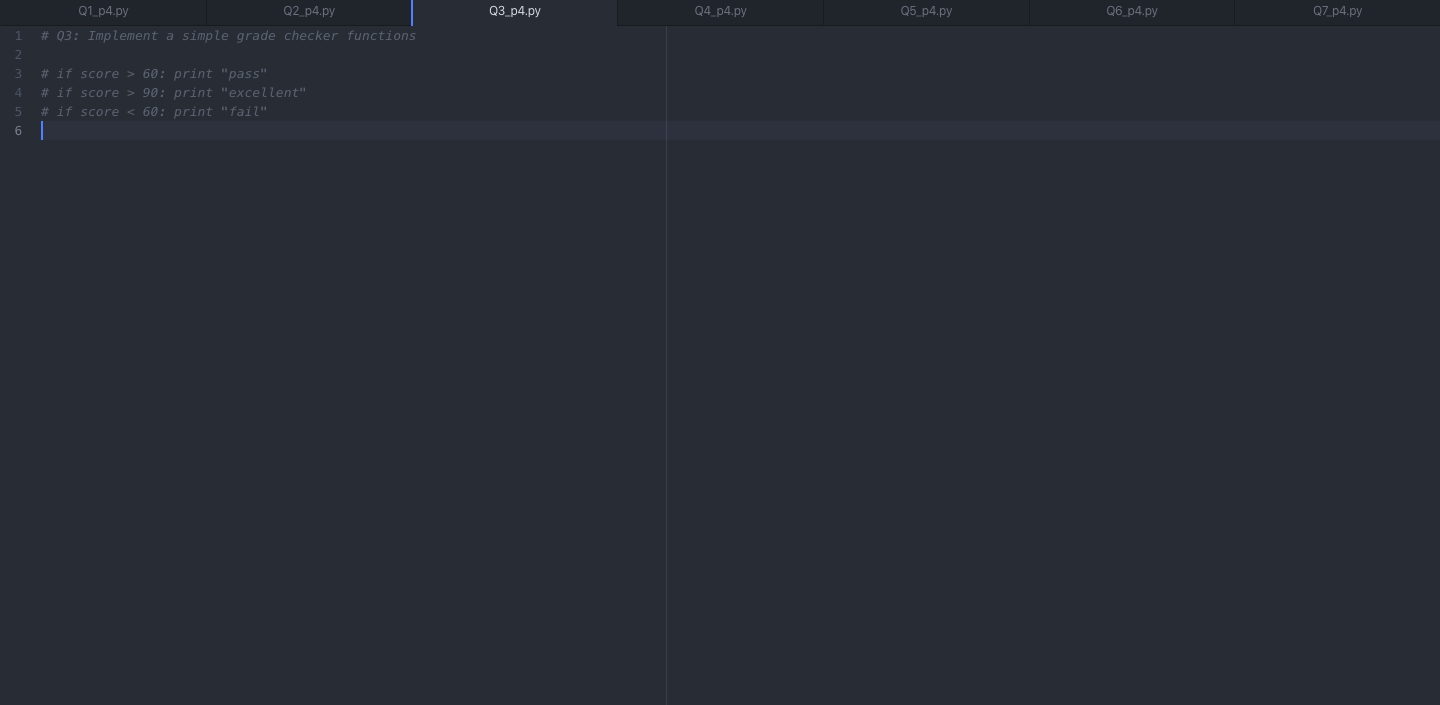The width and height of the screenshot is (1440, 705).
Task: Click line number 1 in the gutter
Action: point(18,36)
